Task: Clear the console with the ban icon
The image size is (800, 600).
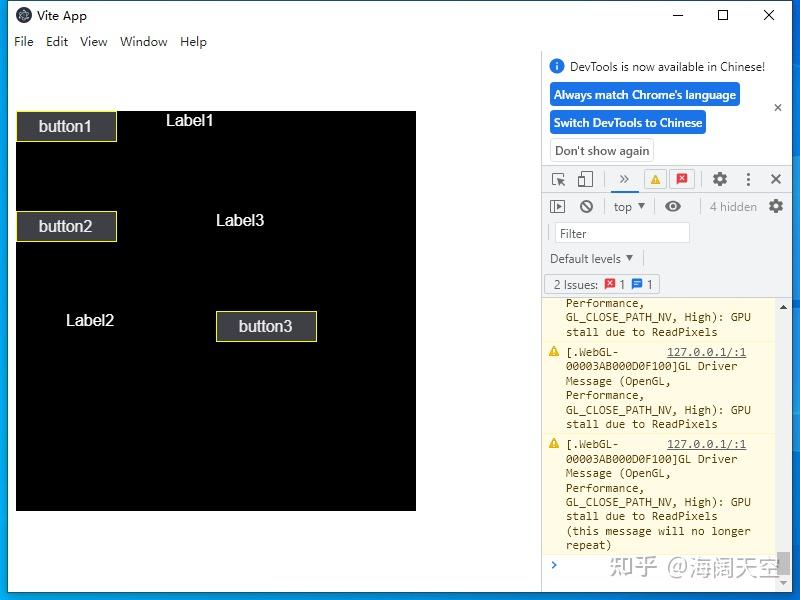Action: (x=586, y=207)
